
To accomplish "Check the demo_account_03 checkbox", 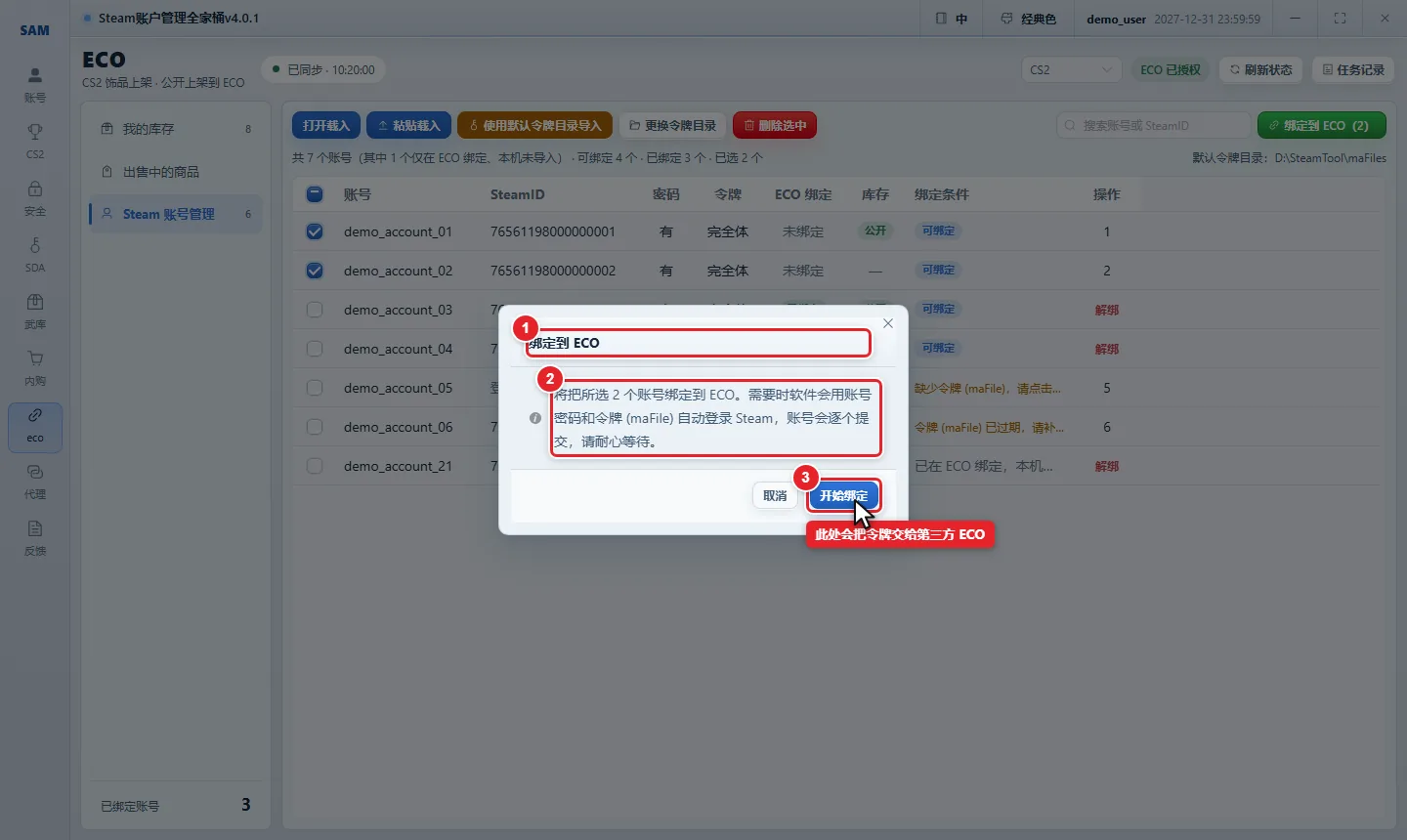I will 315,310.
